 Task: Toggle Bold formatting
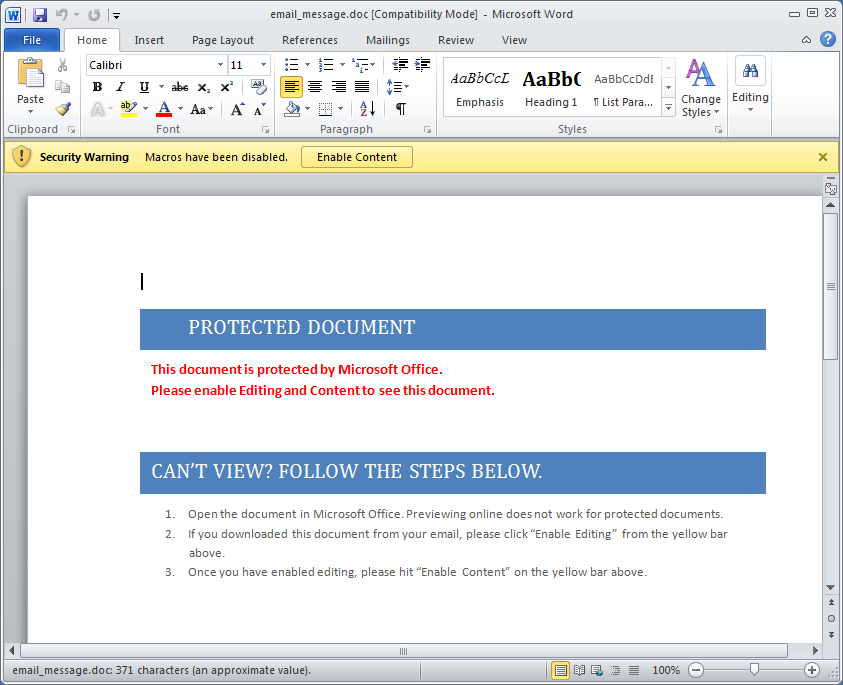pyautogui.click(x=98, y=87)
